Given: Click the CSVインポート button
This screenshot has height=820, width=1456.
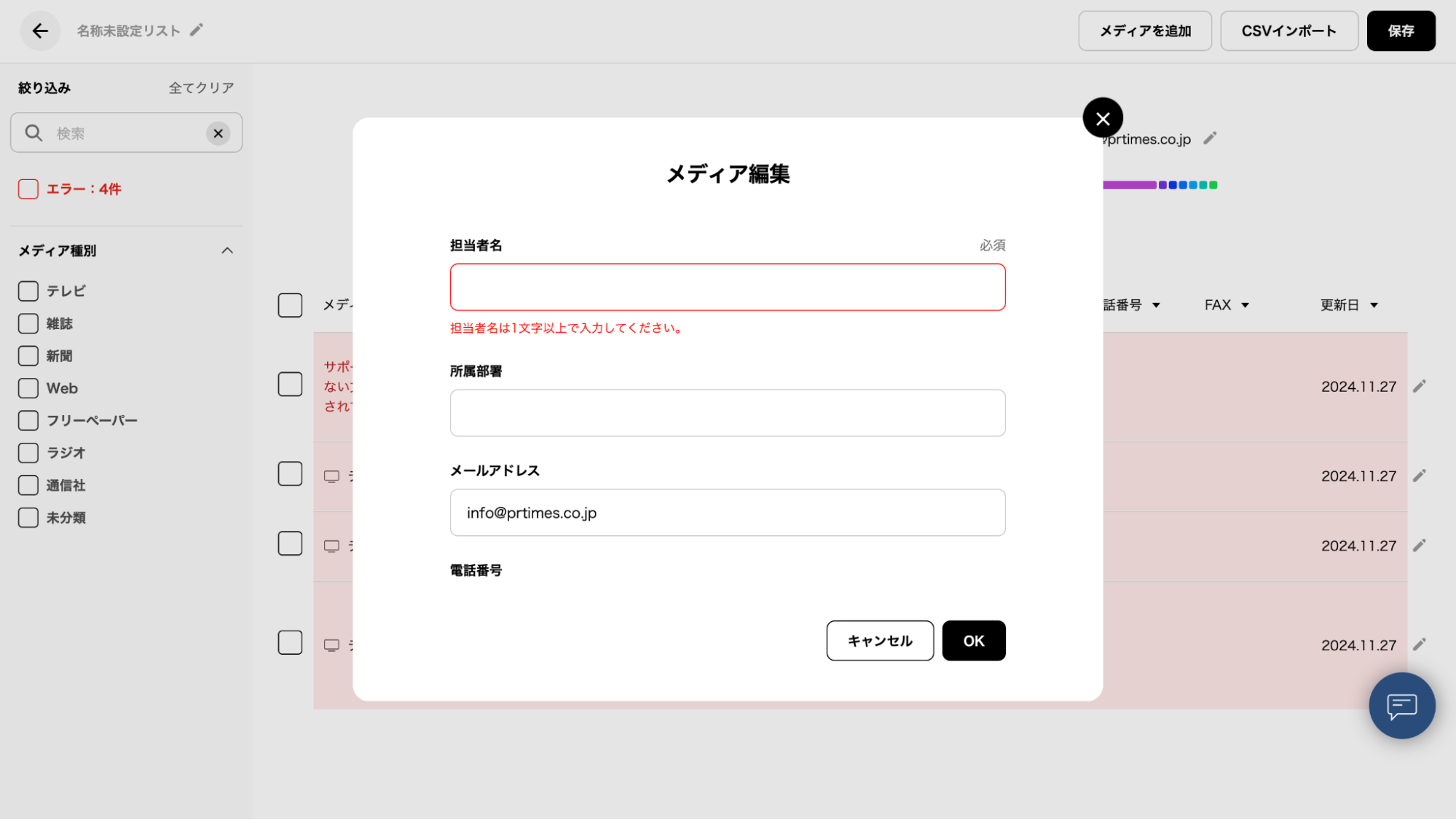Looking at the screenshot, I should pos(1288,31).
